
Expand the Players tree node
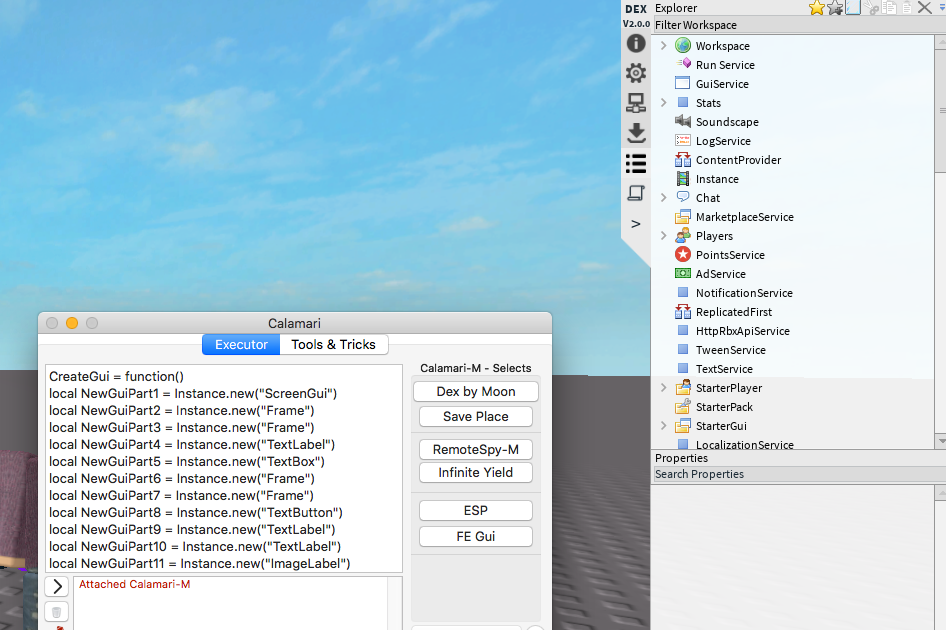coord(664,235)
